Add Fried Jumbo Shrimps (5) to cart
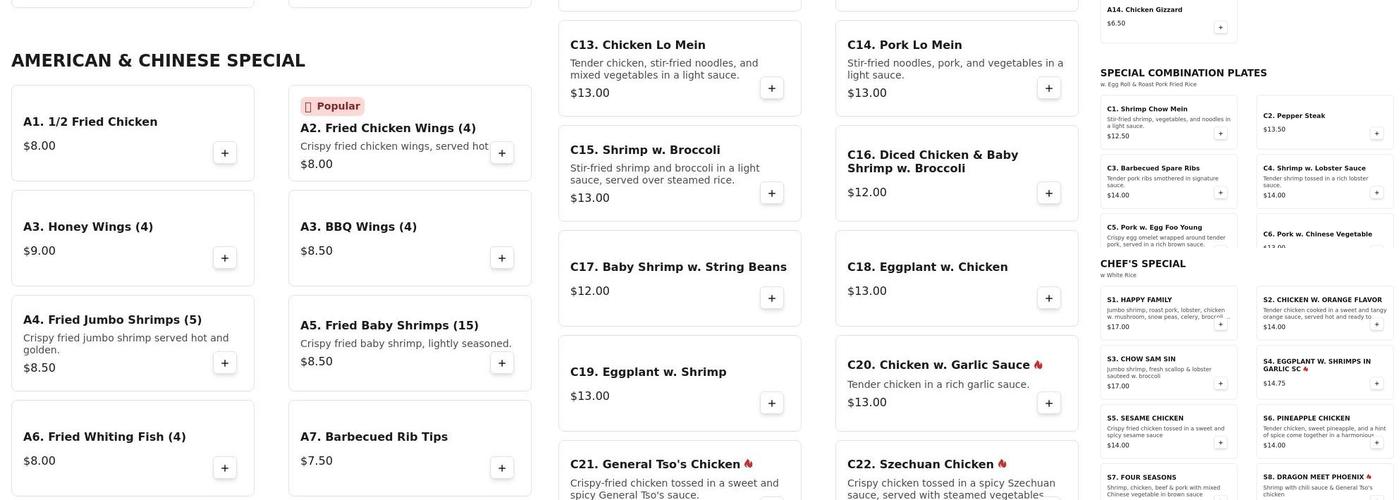The width and height of the screenshot is (1400, 500). (225, 363)
